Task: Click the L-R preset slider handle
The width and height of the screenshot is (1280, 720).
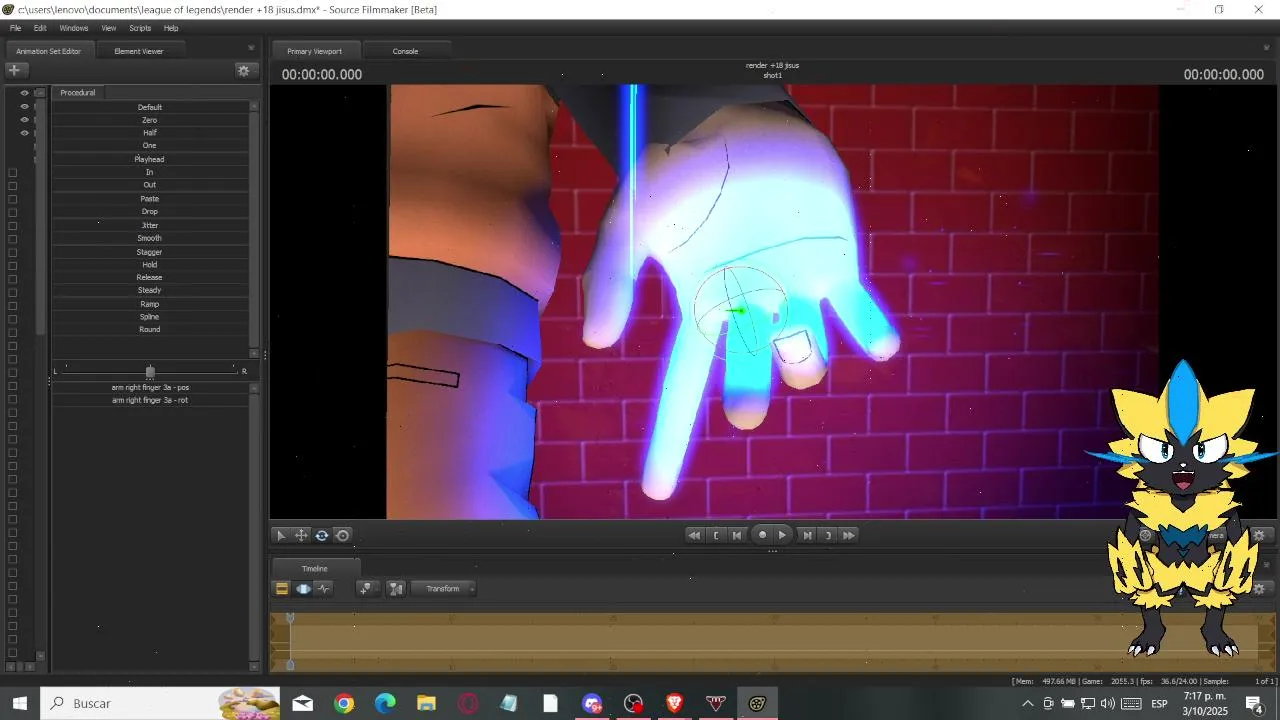Action: click(x=150, y=371)
